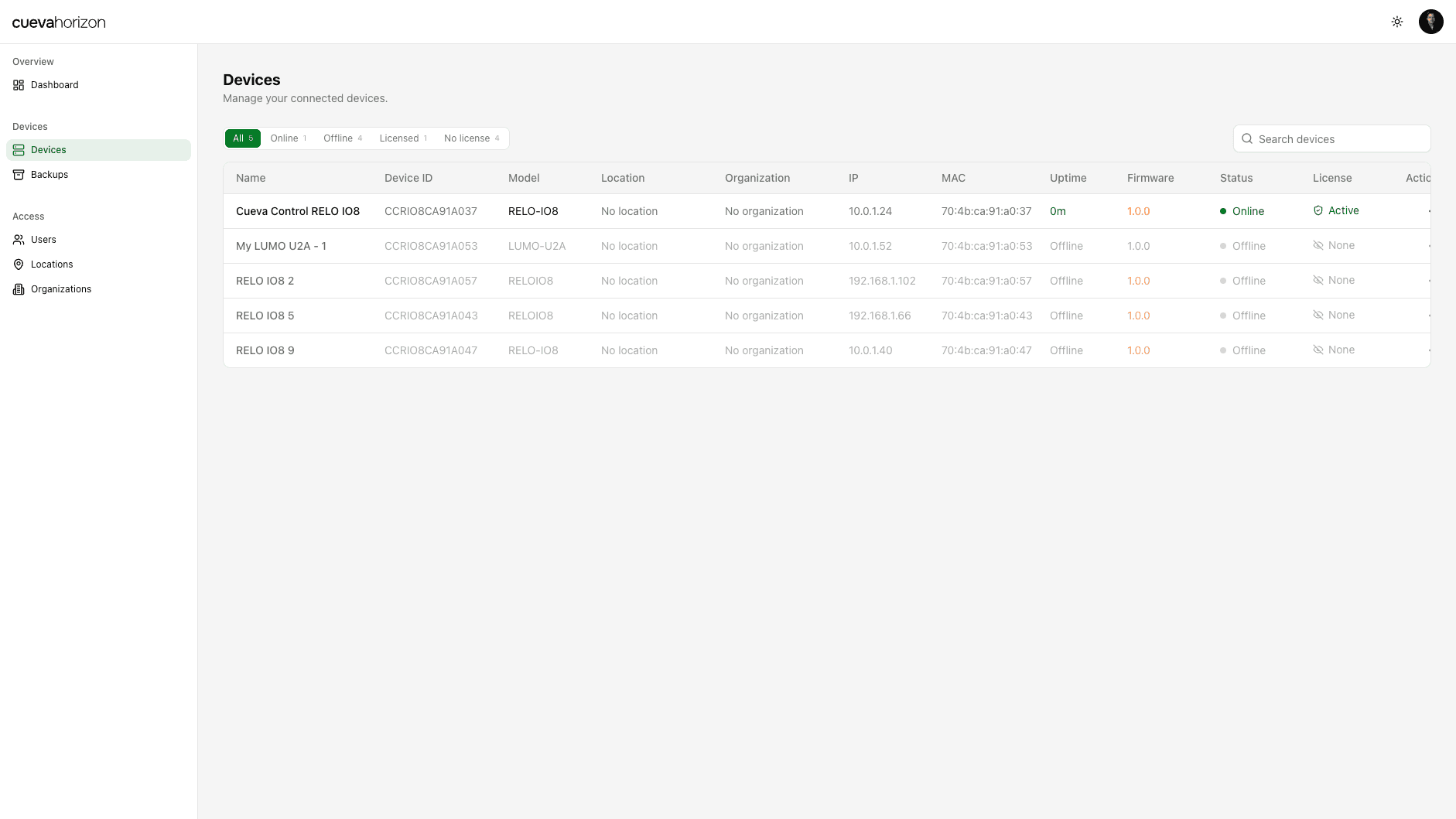Select the No license filter tab
The width and height of the screenshot is (1456, 819).
(472, 138)
